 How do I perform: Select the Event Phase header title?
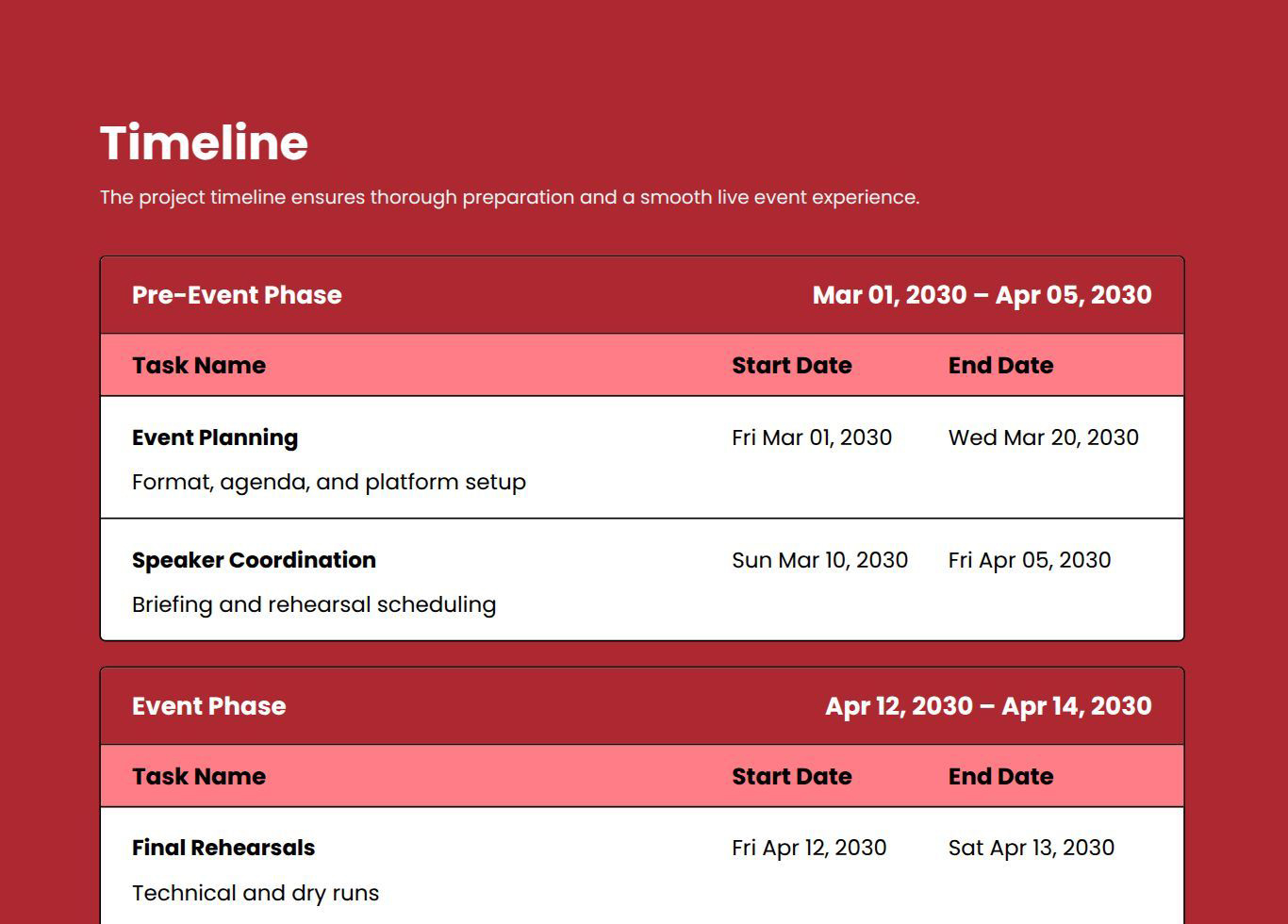[x=208, y=706]
